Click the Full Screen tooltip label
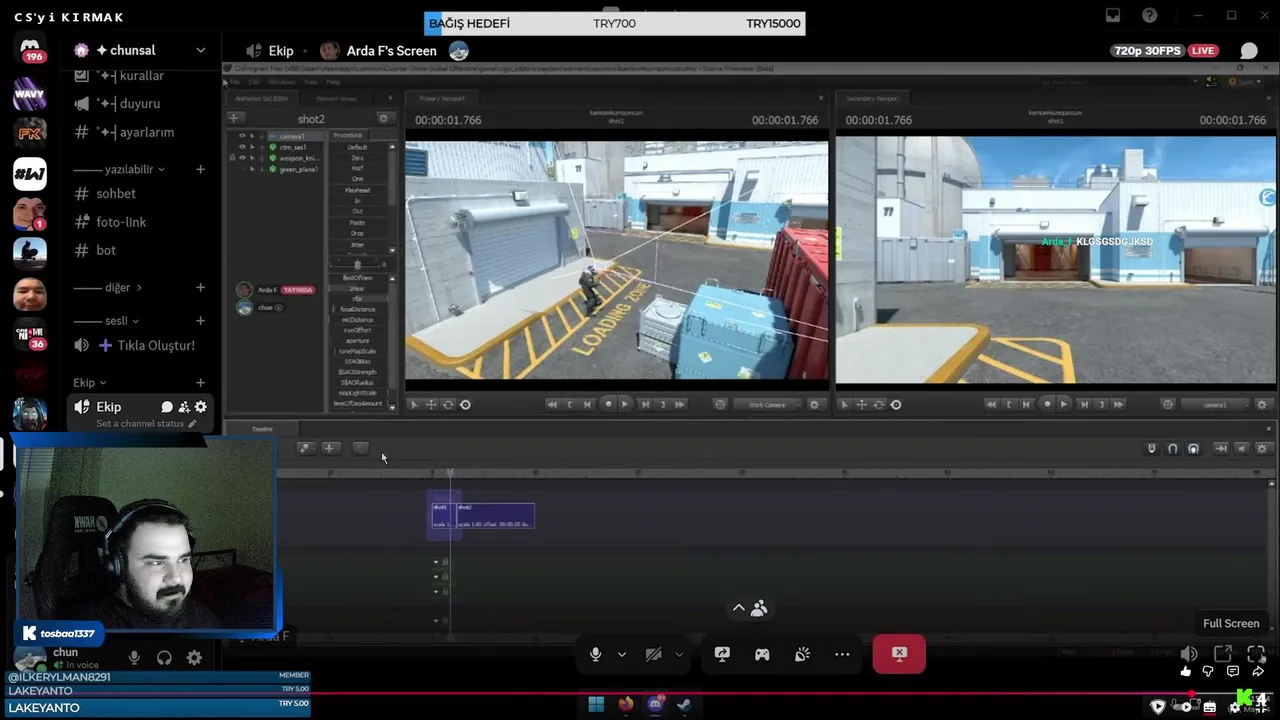This screenshot has height=720, width=1280. (x=1231, y=623)
